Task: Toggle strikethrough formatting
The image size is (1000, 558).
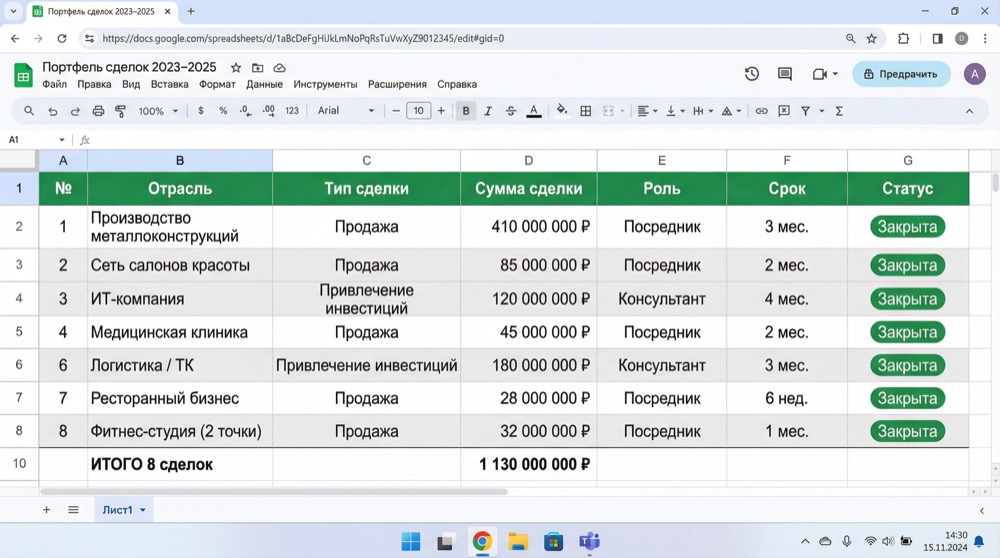Action: (x=510, y=111)
